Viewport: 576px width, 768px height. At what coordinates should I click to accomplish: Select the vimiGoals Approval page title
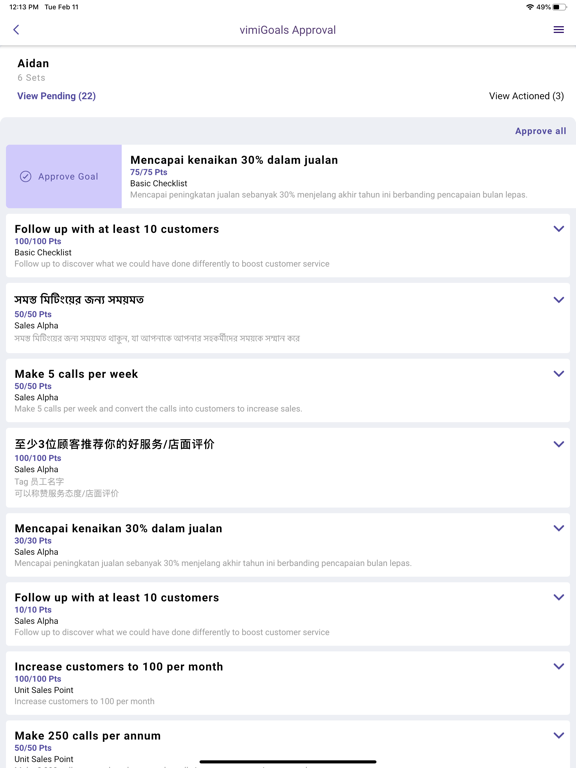point(288,30)
